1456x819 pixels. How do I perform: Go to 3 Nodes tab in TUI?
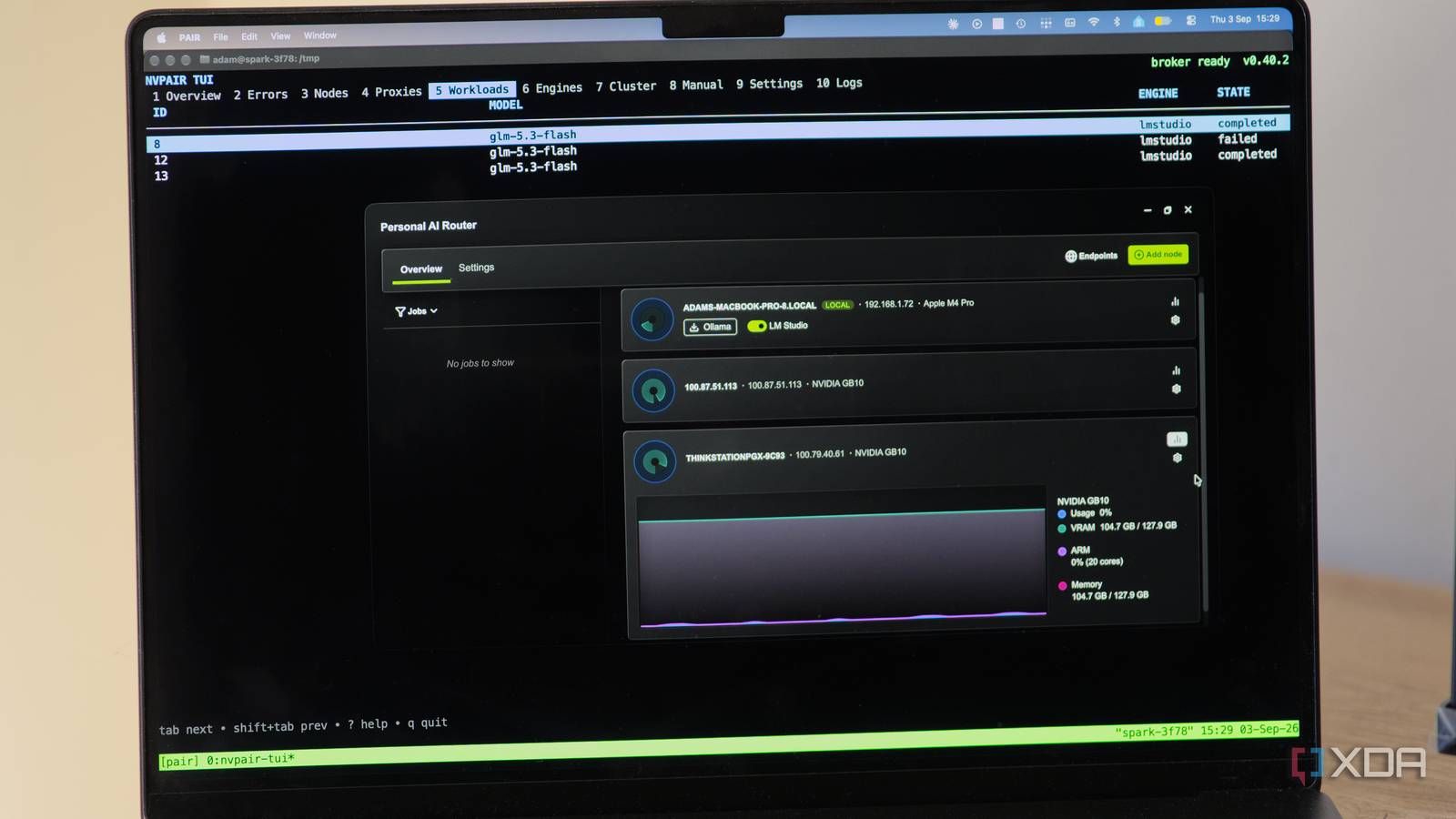[325, 94]
